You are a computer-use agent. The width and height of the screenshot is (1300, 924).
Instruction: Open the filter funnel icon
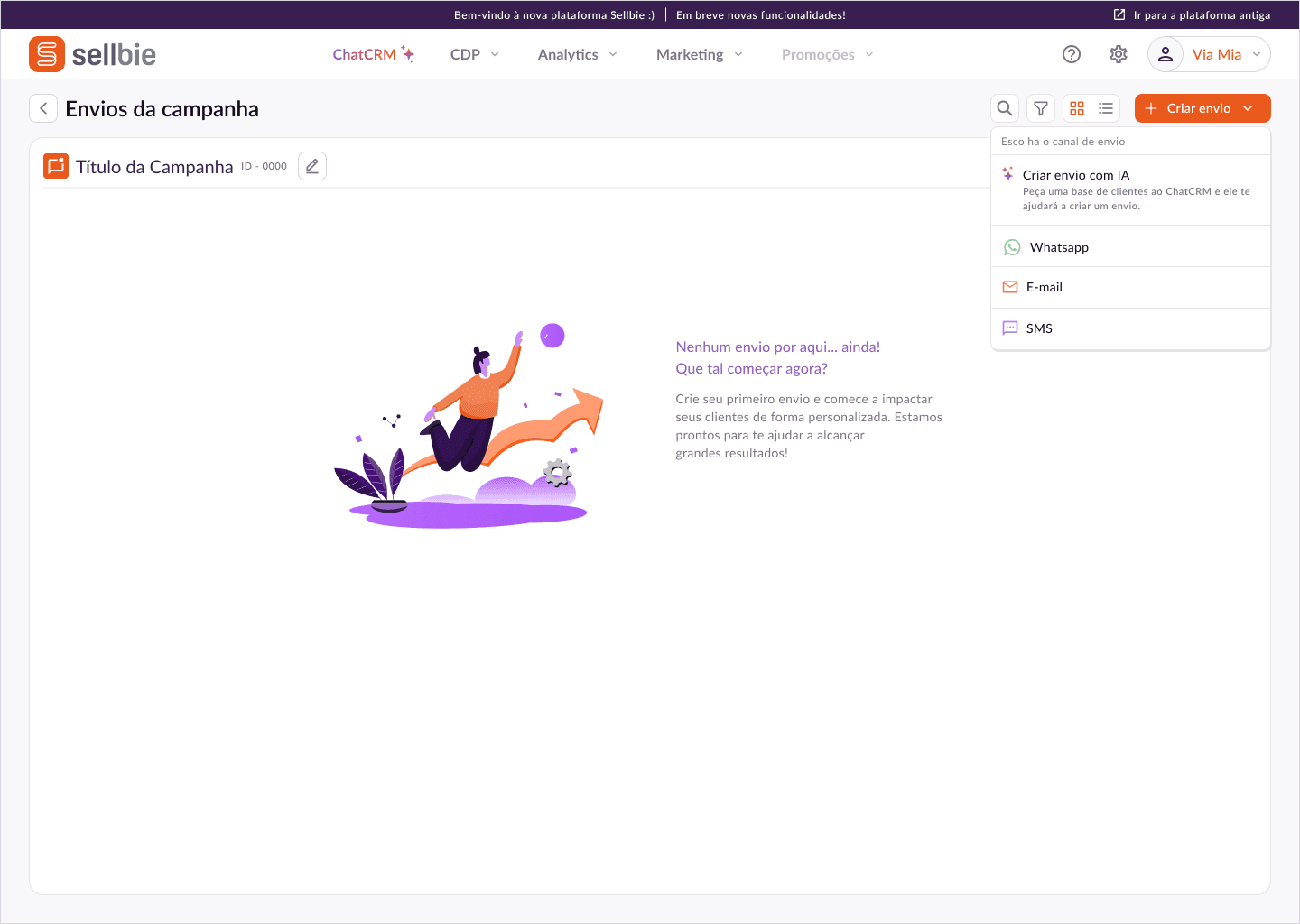[x=1041, y=108]
